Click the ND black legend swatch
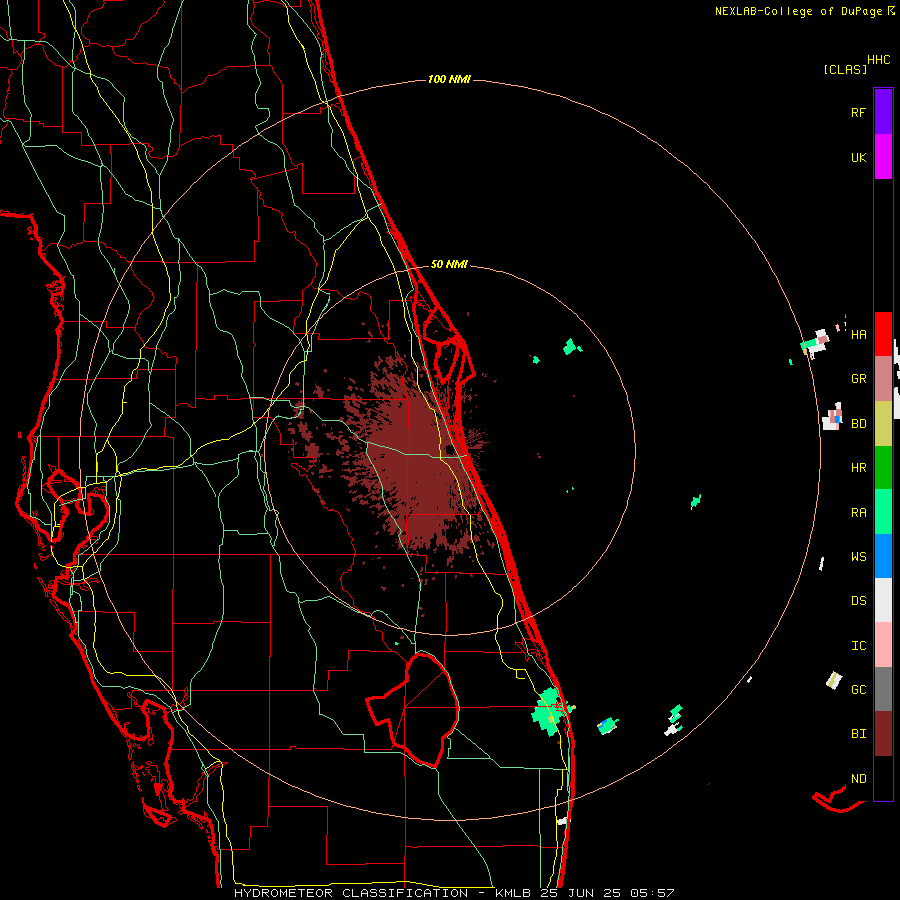The height and width of the screenshot is (900, 900). point(883,778)
